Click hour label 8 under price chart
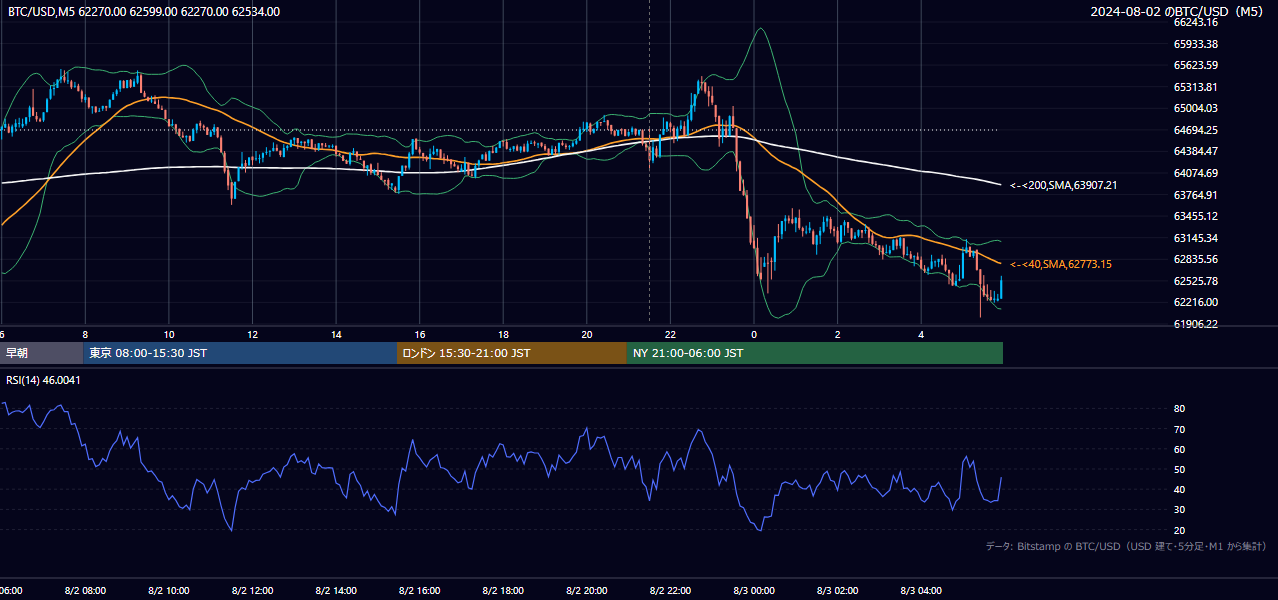The width and height of the screenshot is (1278, 600). tap(85, 335)
